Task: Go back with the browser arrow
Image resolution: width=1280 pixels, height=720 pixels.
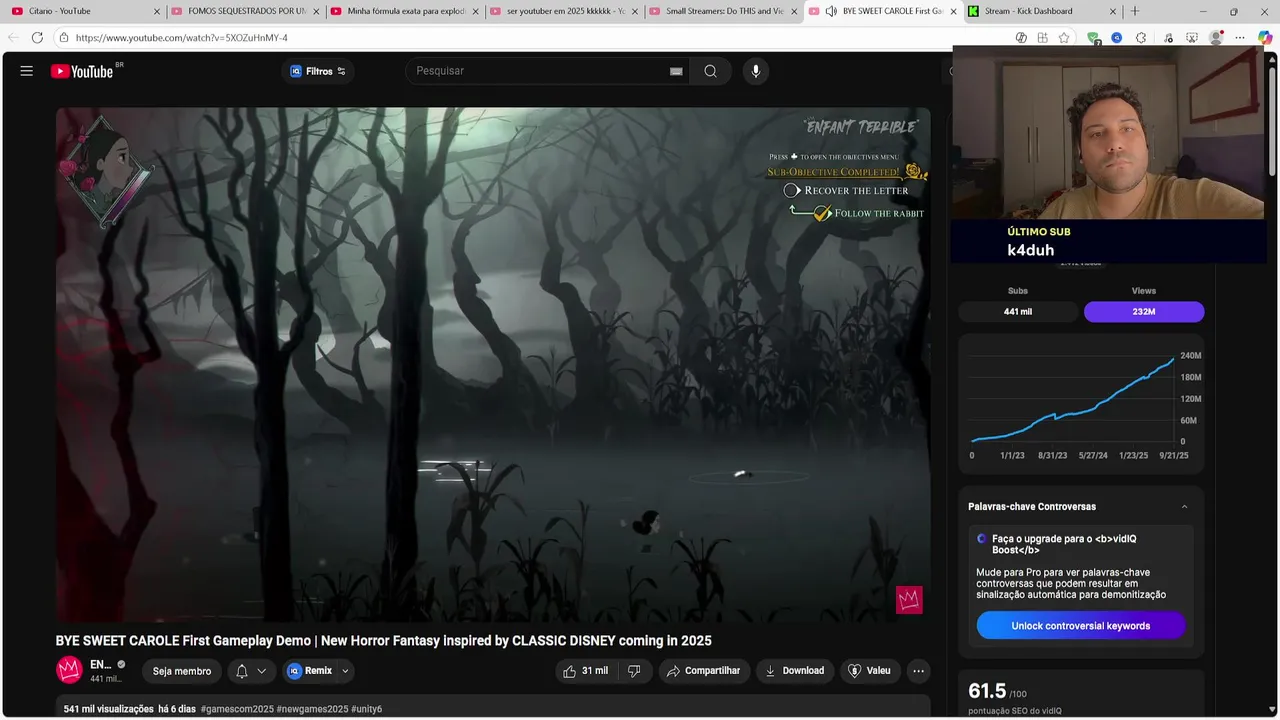Action: [x=13, y=37]
